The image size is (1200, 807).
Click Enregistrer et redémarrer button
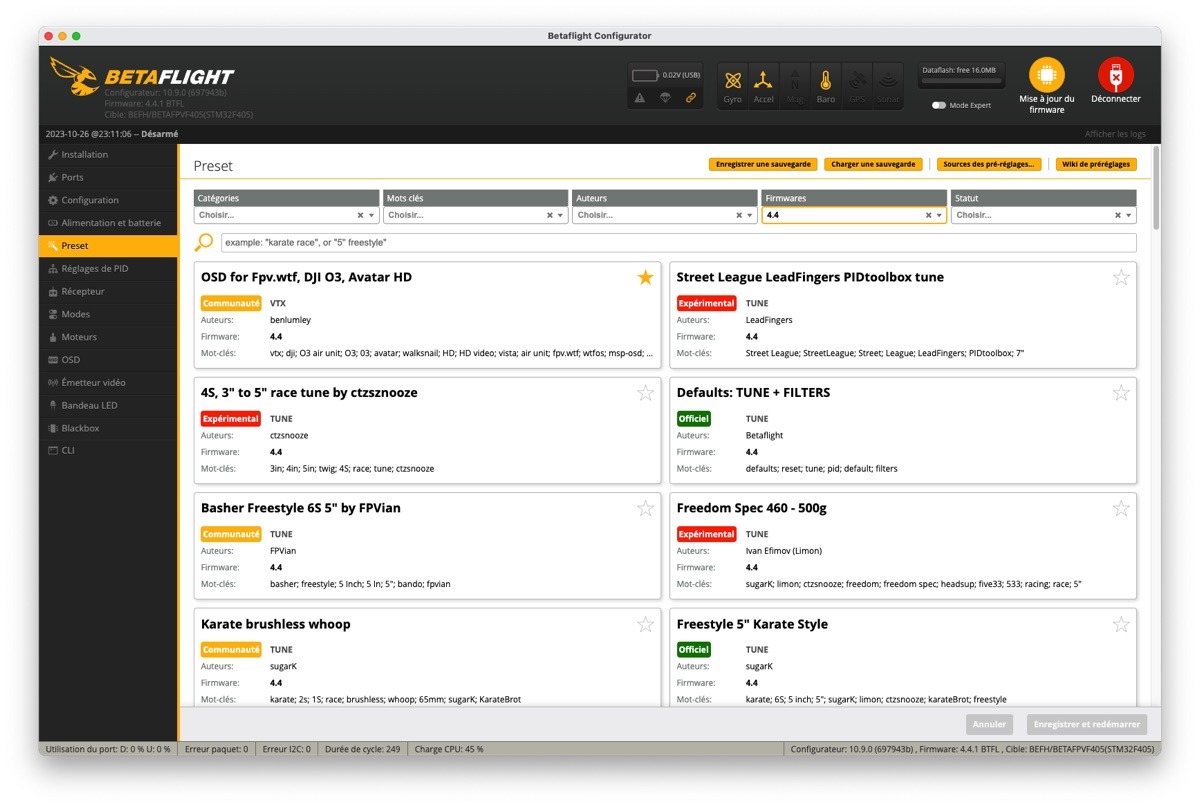1087,724
